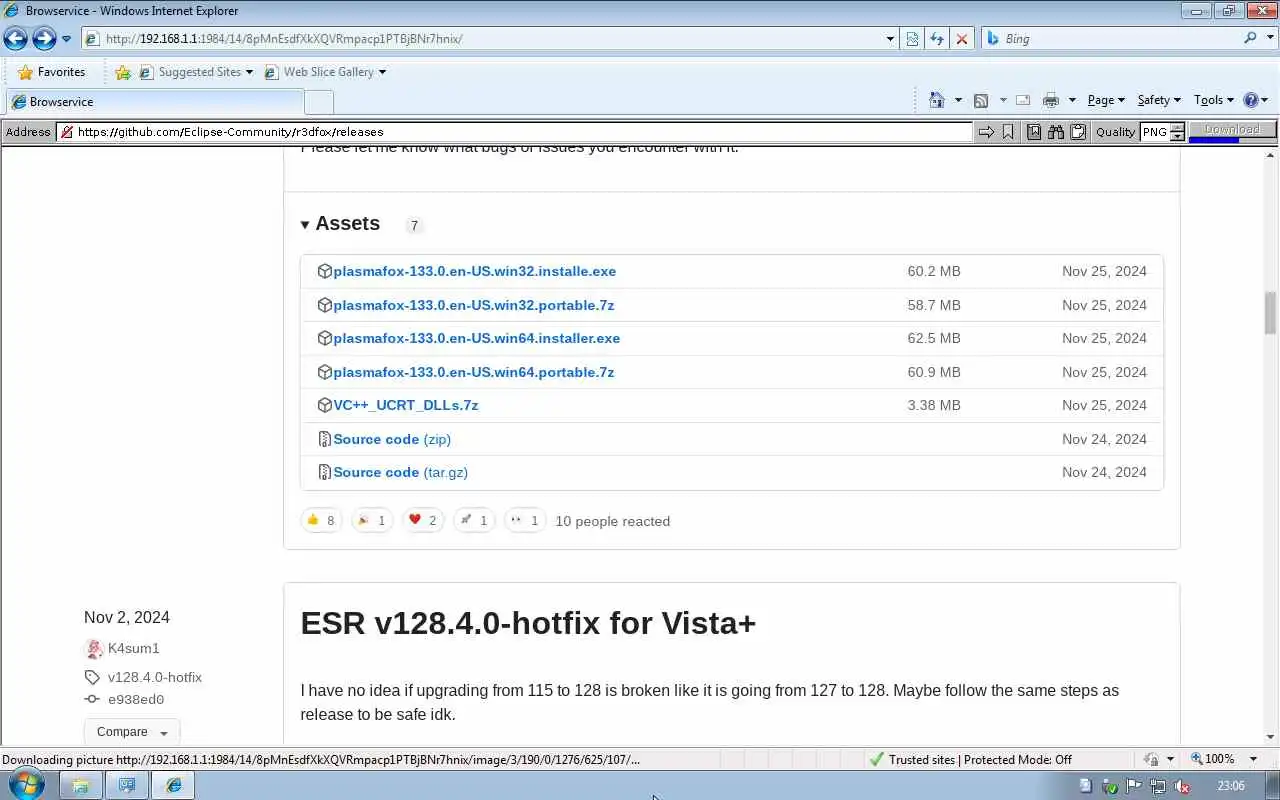Open the Page menu
Screen dimensions: 1280x800
tap(1106, 100)
